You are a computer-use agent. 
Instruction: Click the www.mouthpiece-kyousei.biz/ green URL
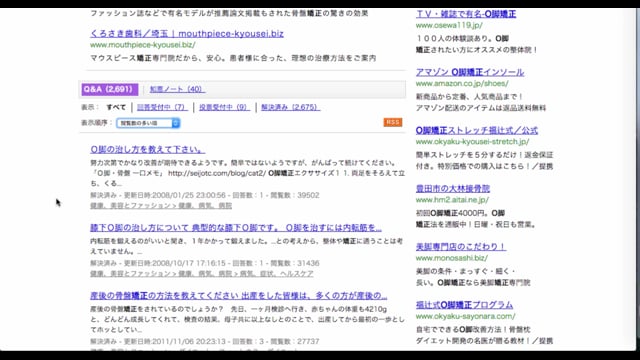pyautogui.click(x=143, y=44)
